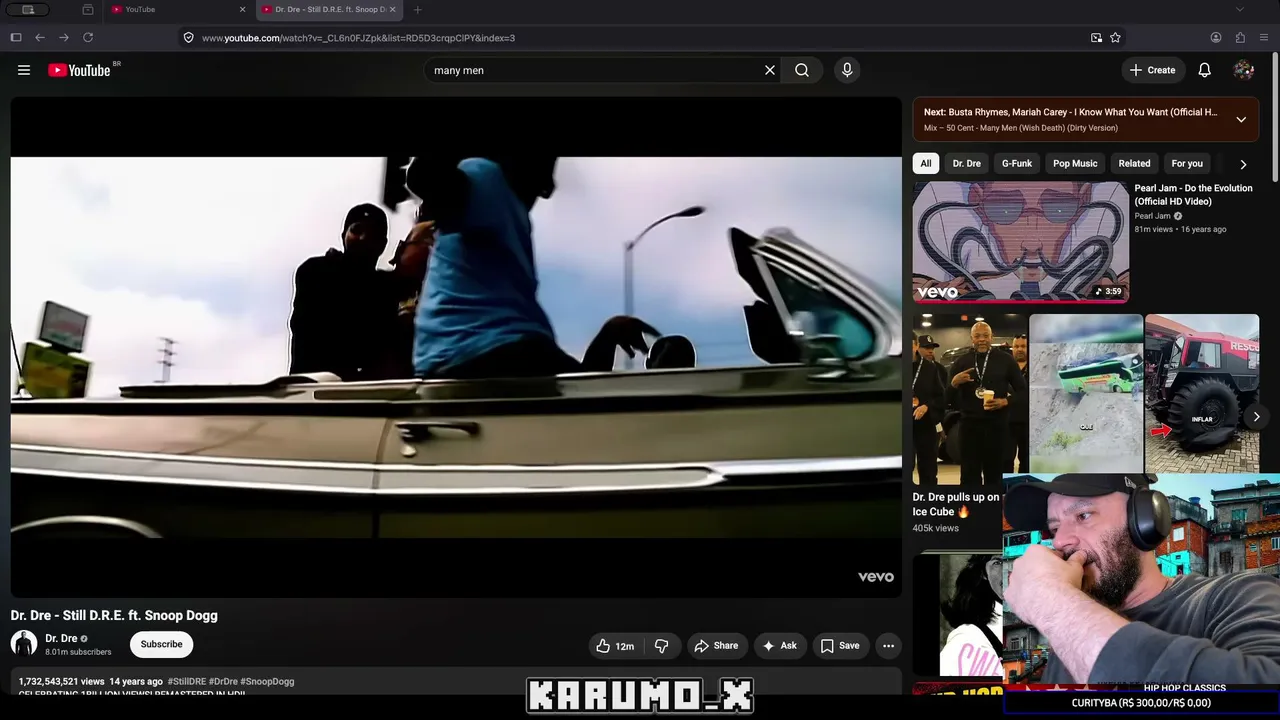Select the For you filter chip
This screenshot has width=1280, height=720.
(x=1187, y=164)
